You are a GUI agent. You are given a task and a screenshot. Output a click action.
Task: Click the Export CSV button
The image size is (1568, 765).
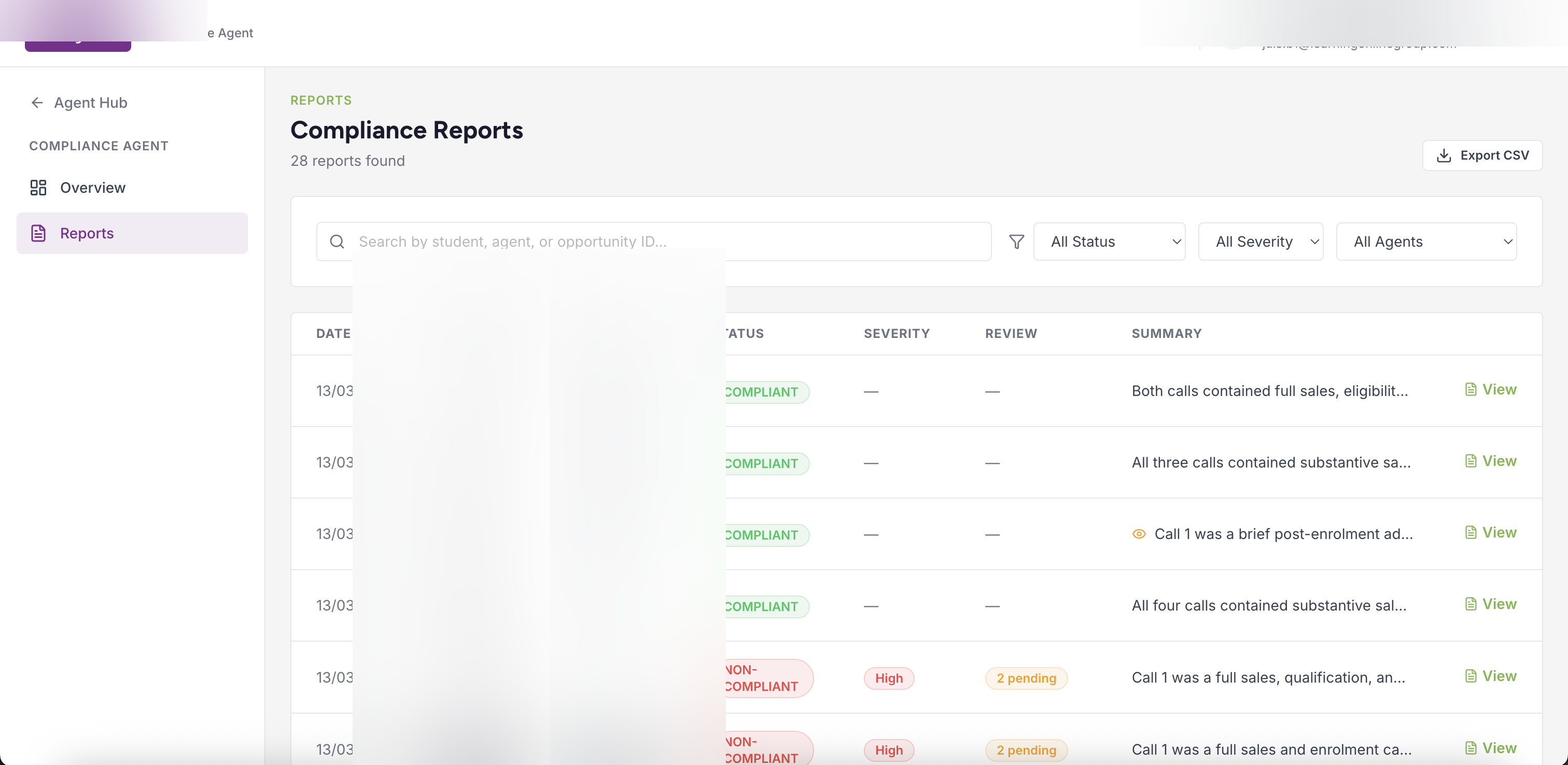[x=1481, y=155]
